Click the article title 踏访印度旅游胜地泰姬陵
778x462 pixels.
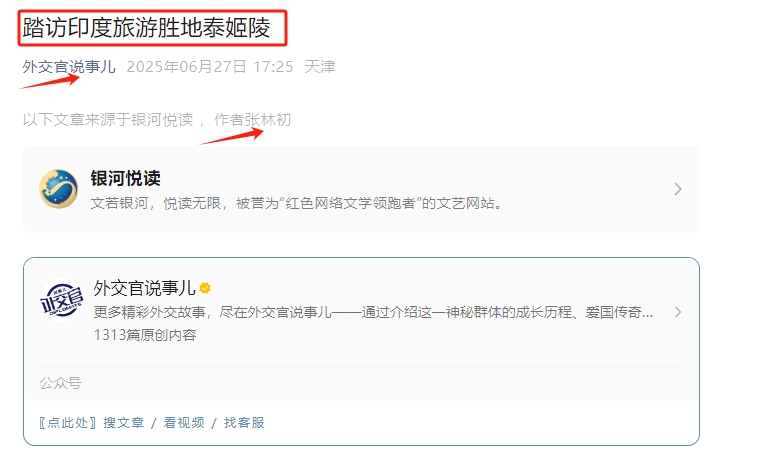[x=146, y=28]
